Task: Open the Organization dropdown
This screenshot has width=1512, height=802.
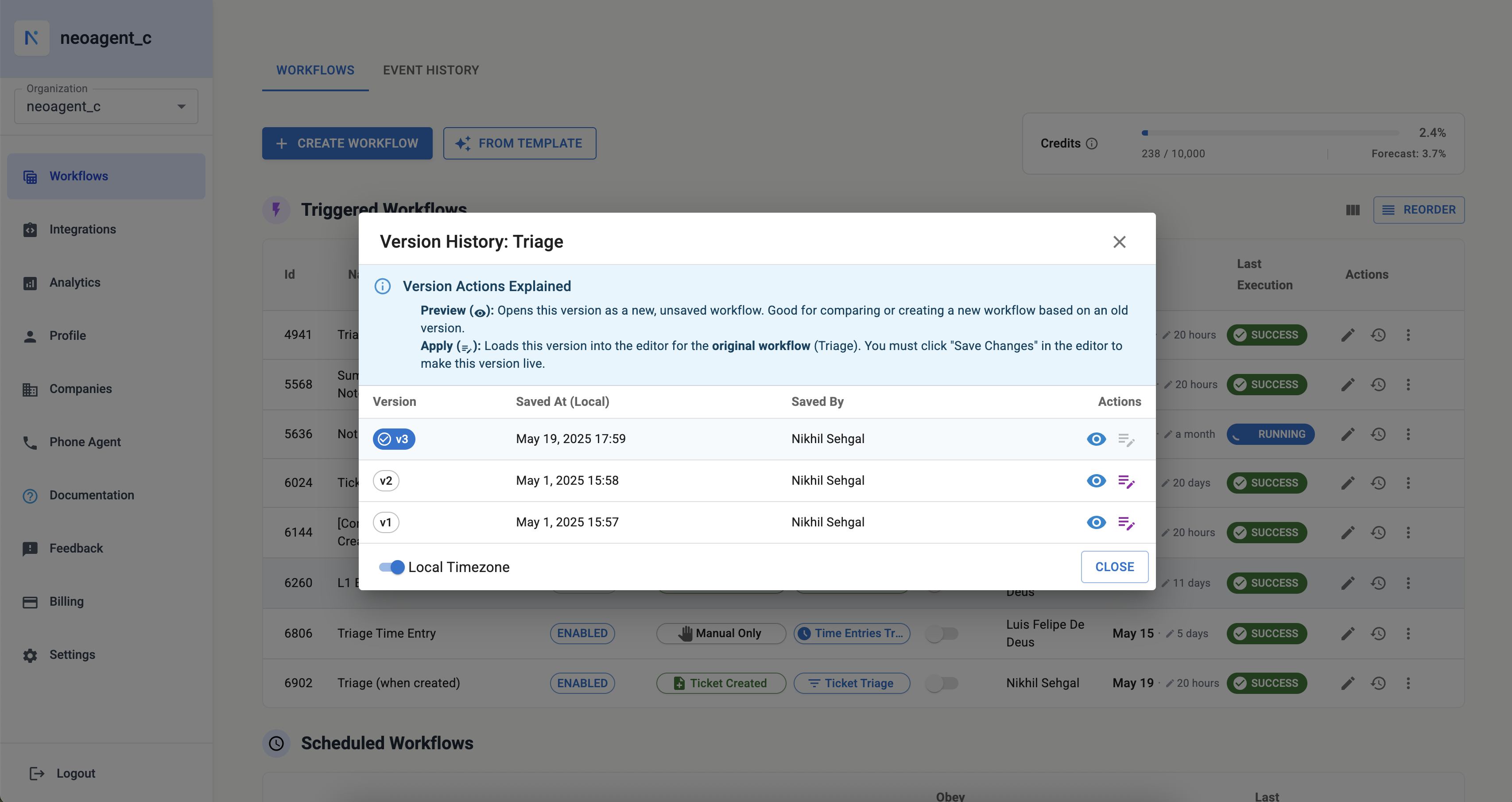Action: click(106, 107)
